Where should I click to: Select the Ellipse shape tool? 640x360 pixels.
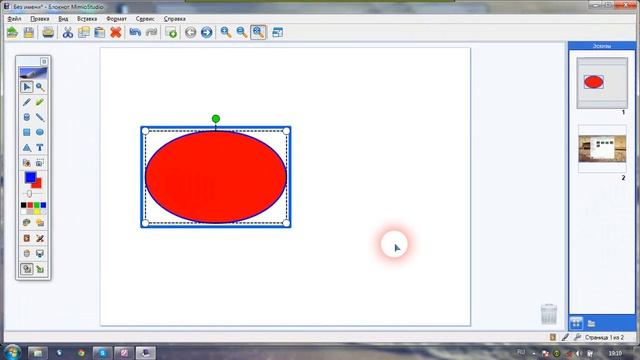pyautogui.click(x=40, y=132)
